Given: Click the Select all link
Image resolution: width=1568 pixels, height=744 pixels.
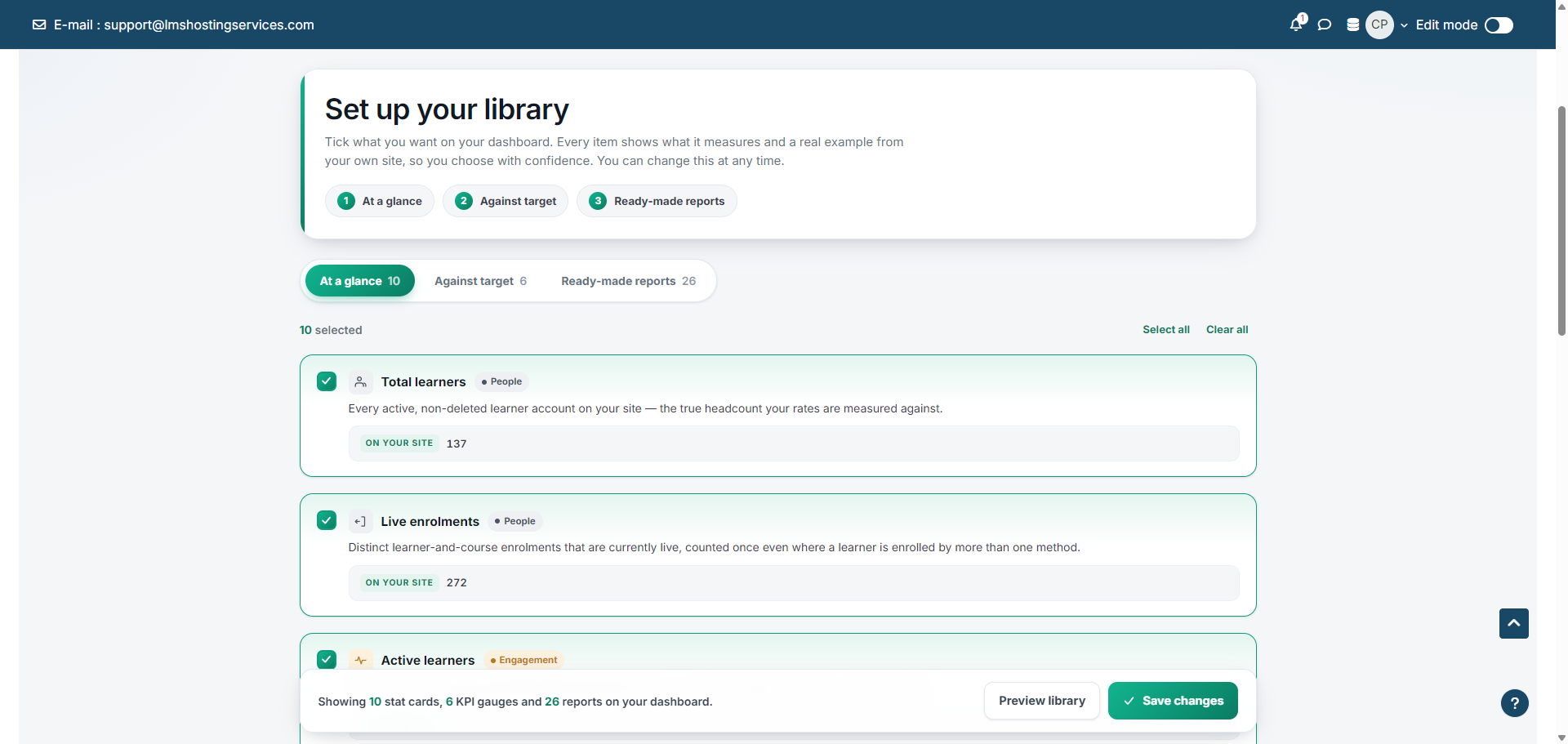Looking at the screenshot, I should point(1165,330).
